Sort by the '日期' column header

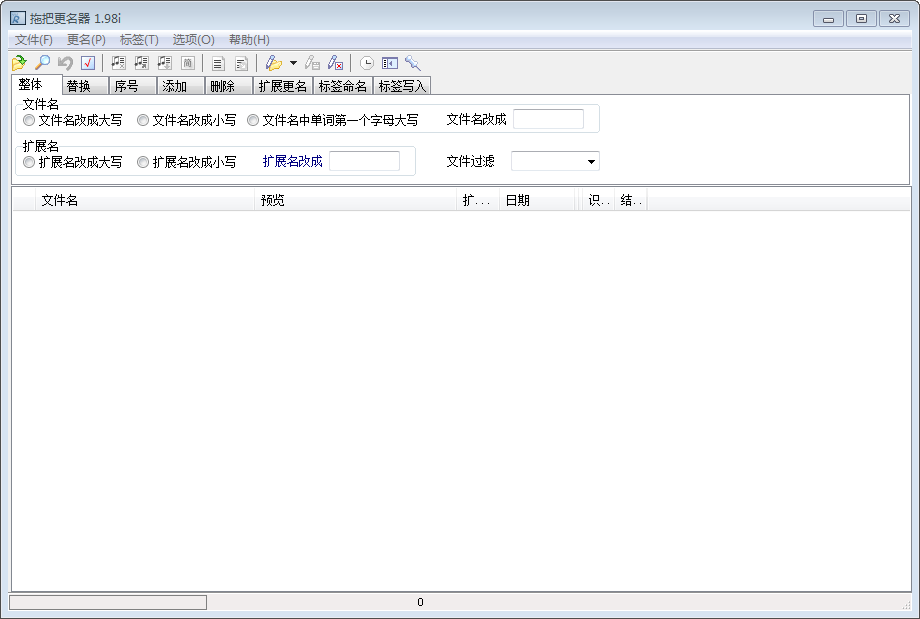click(x=537, y=201)
